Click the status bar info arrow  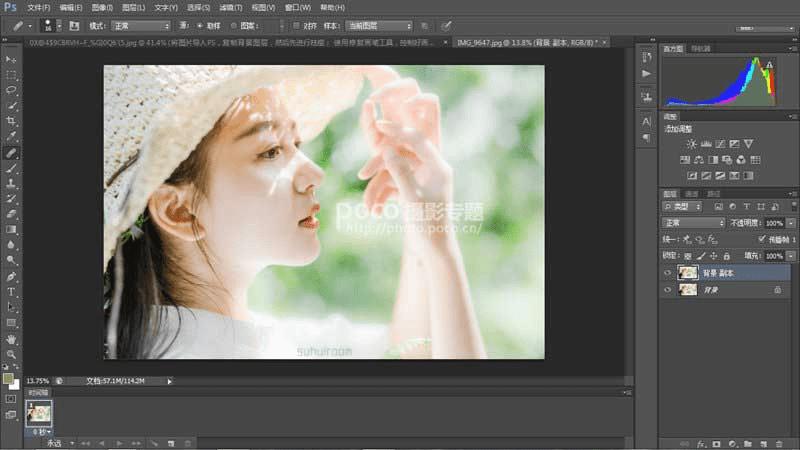coord(169,381)
